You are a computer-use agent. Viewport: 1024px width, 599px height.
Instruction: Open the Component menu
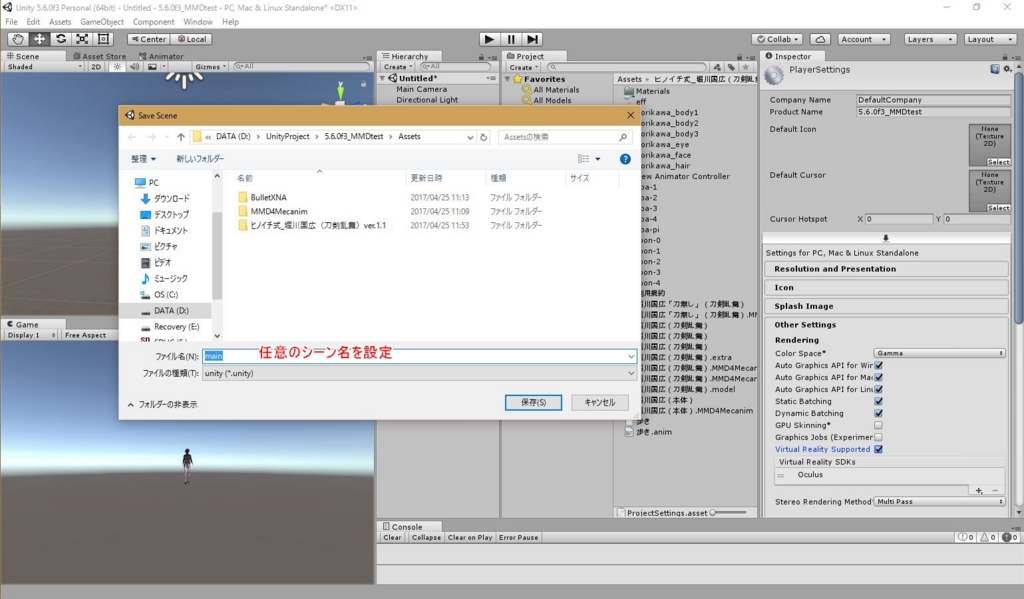pos(153,22)
